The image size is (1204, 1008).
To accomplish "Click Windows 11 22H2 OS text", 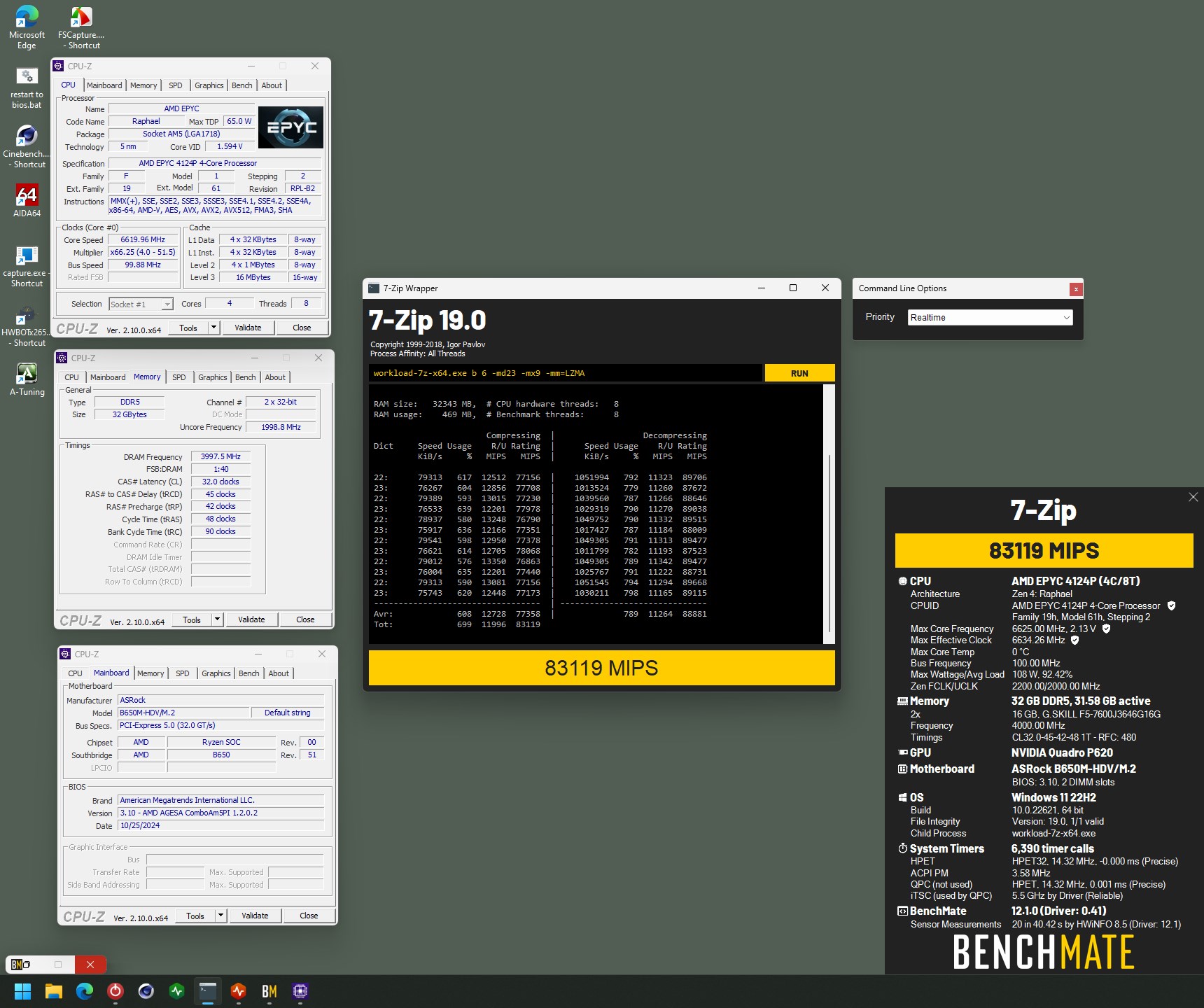I will point(1053,797).
